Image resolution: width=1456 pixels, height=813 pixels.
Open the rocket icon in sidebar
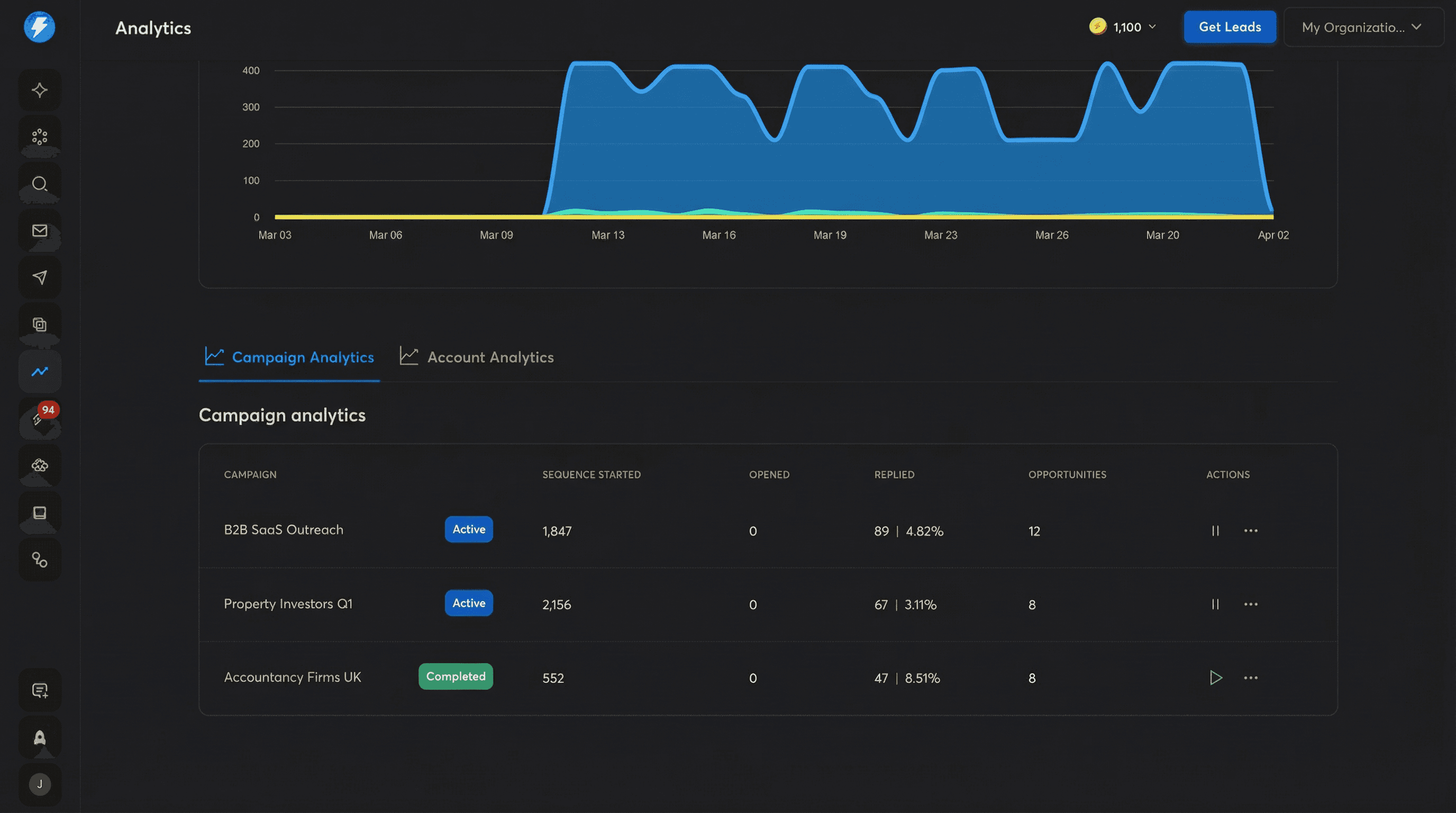coord(40,737)
